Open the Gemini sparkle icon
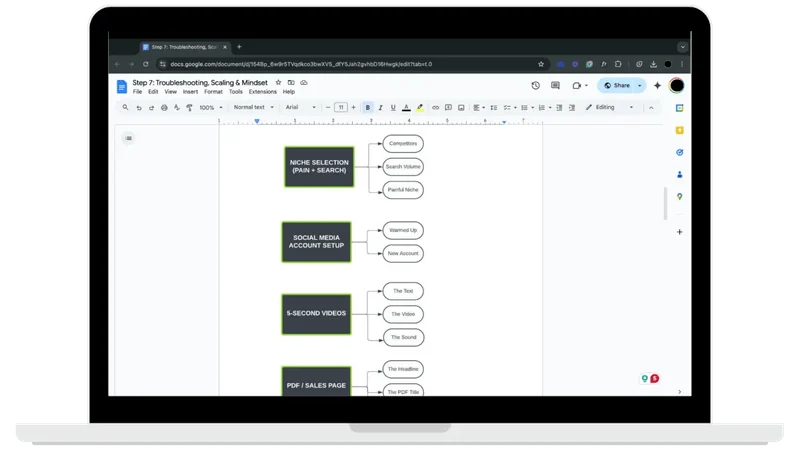 click(x=657, y=86)
